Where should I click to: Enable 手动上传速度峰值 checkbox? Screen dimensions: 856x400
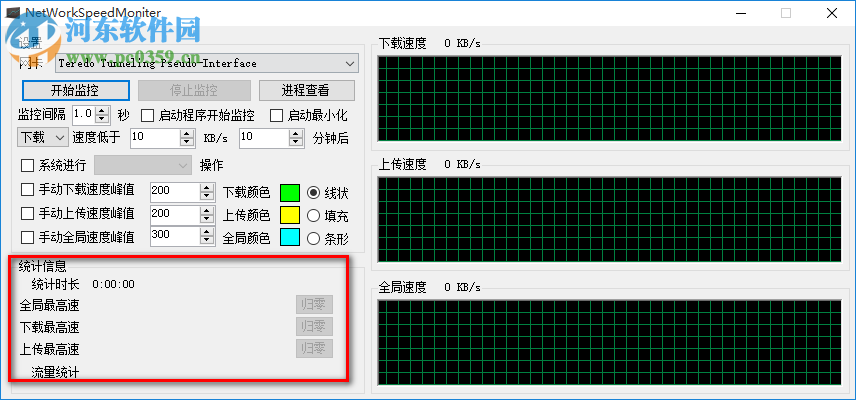coord(27,213)
